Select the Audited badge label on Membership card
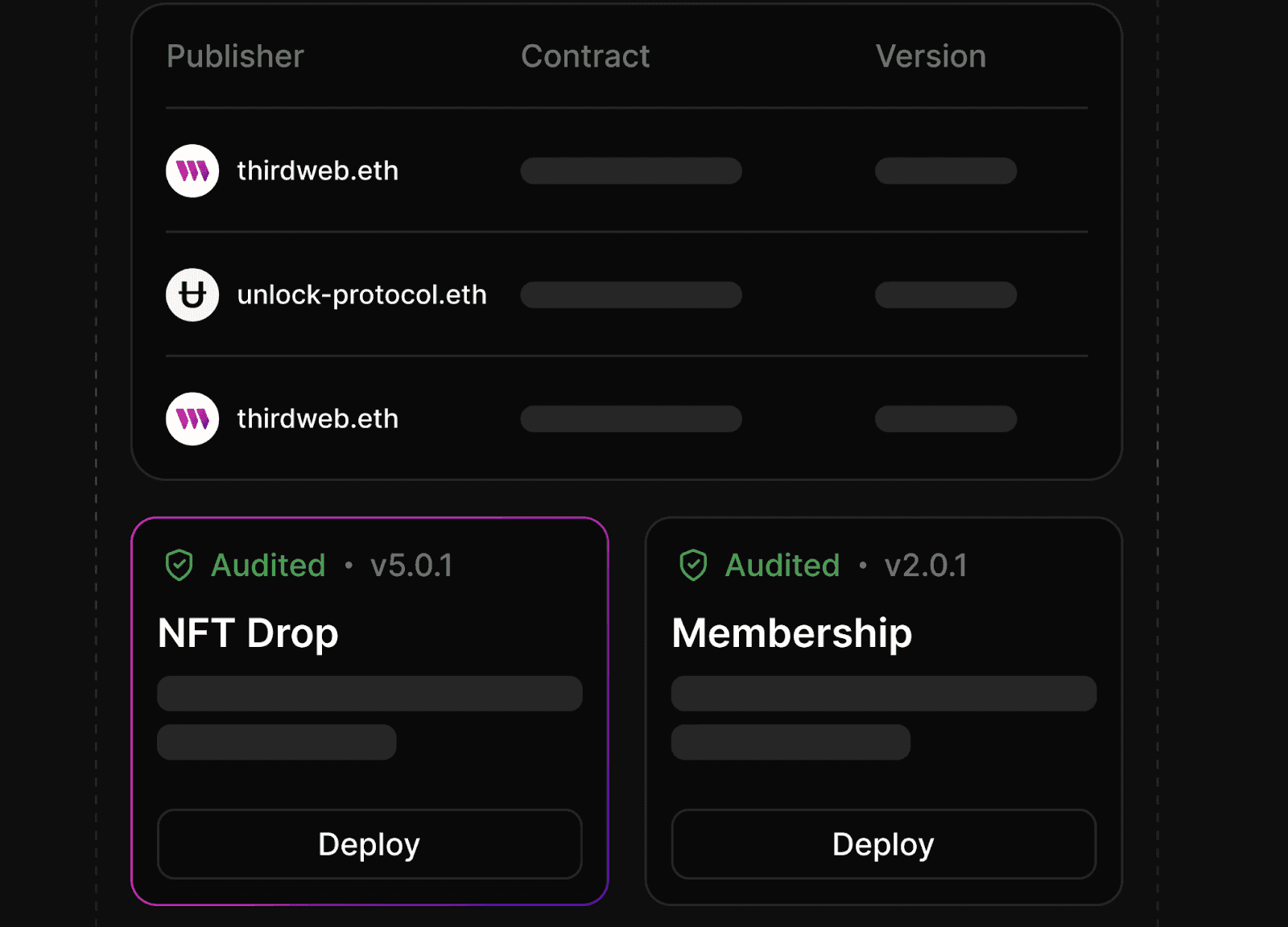The image size is (1288, 927). coord(782,566)
